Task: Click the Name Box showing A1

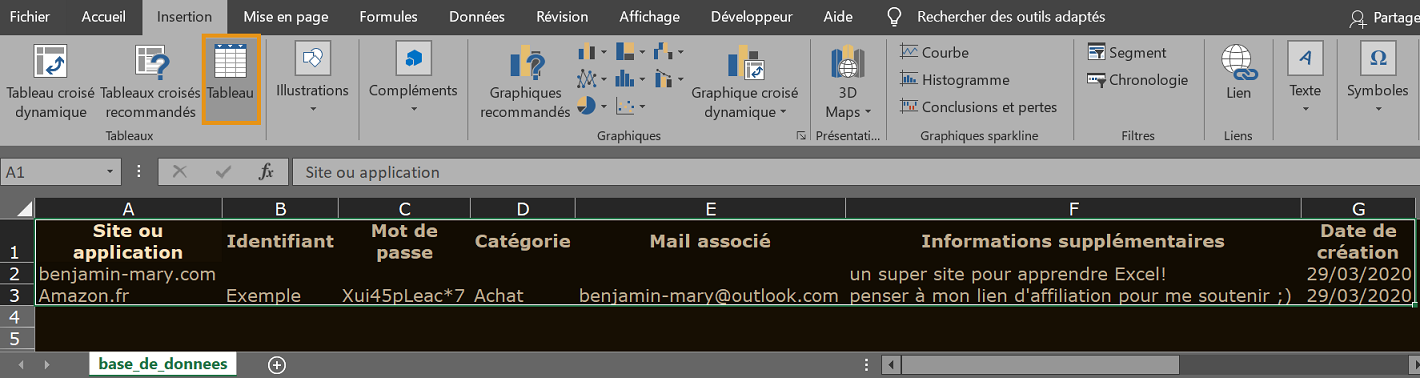Action: tap(52, 172)
